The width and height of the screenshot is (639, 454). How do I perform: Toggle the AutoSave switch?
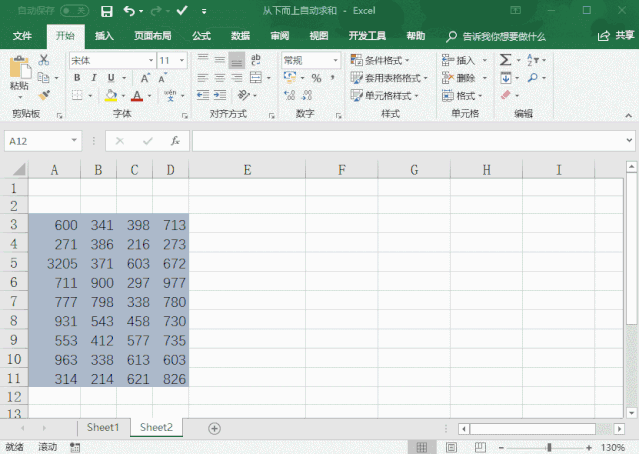tap(74, 11)
